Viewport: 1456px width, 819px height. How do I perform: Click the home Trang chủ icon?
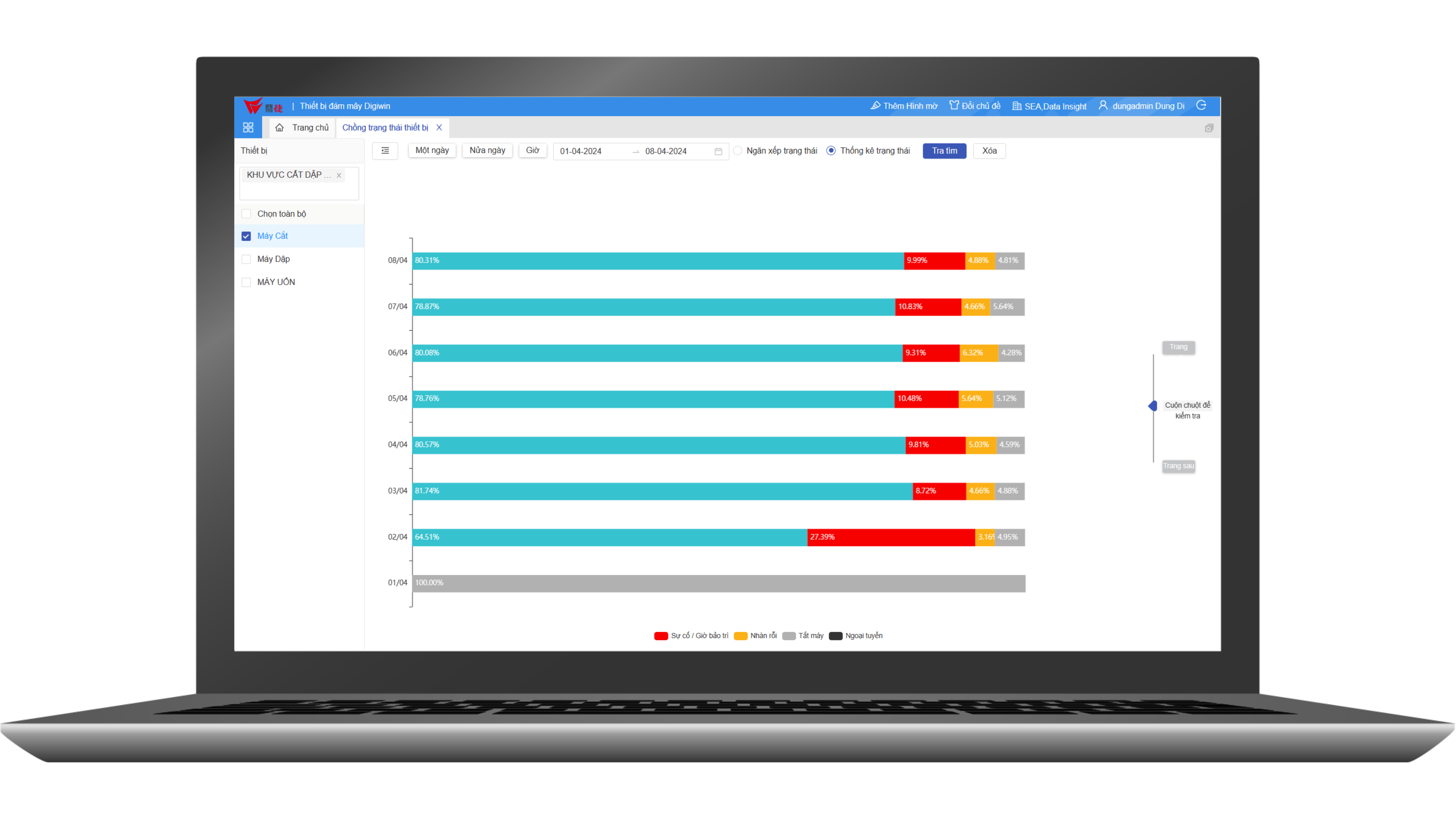280,128
